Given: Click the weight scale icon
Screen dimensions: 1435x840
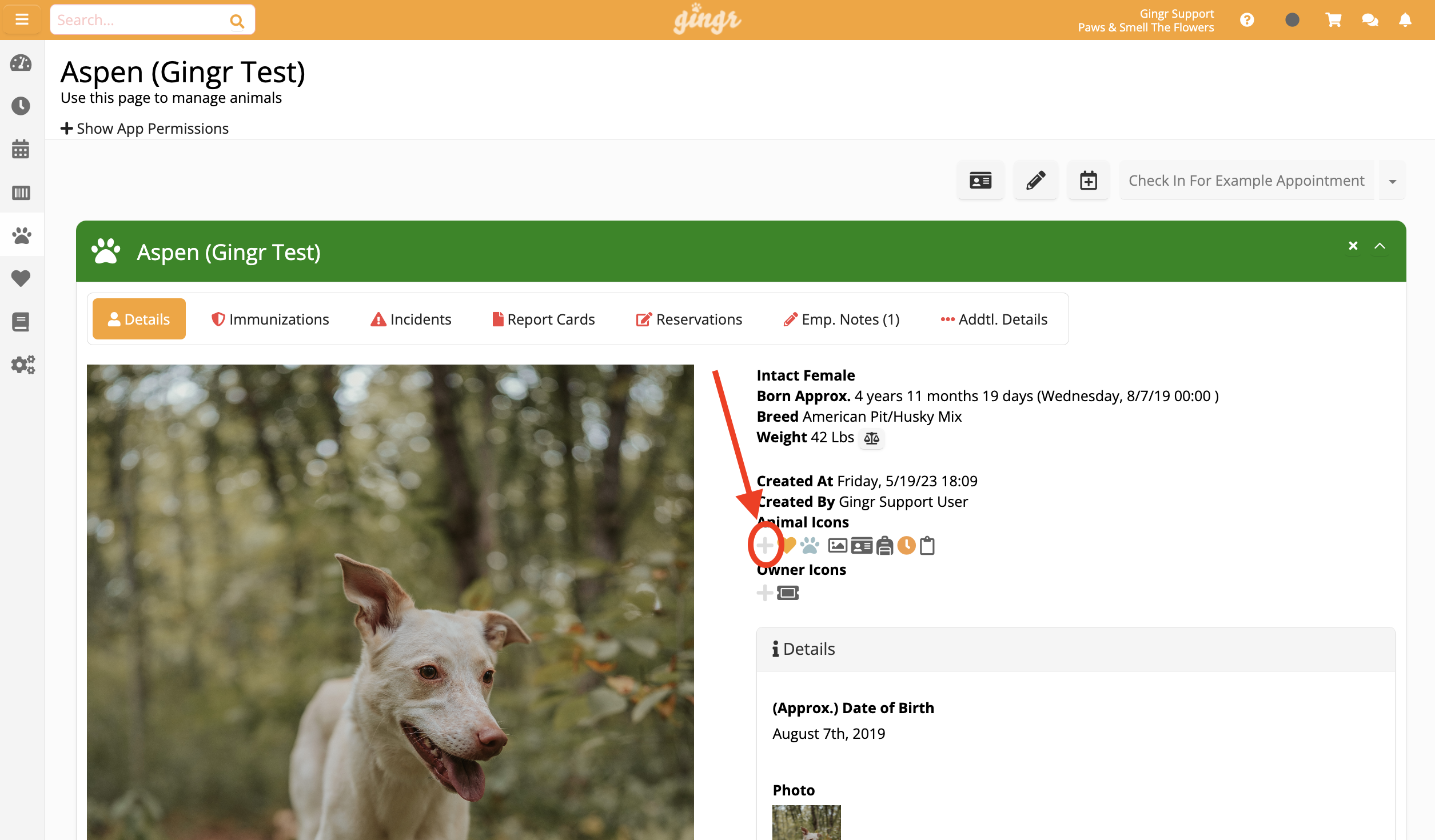Looking at the screenshot, I should point(871,438).
